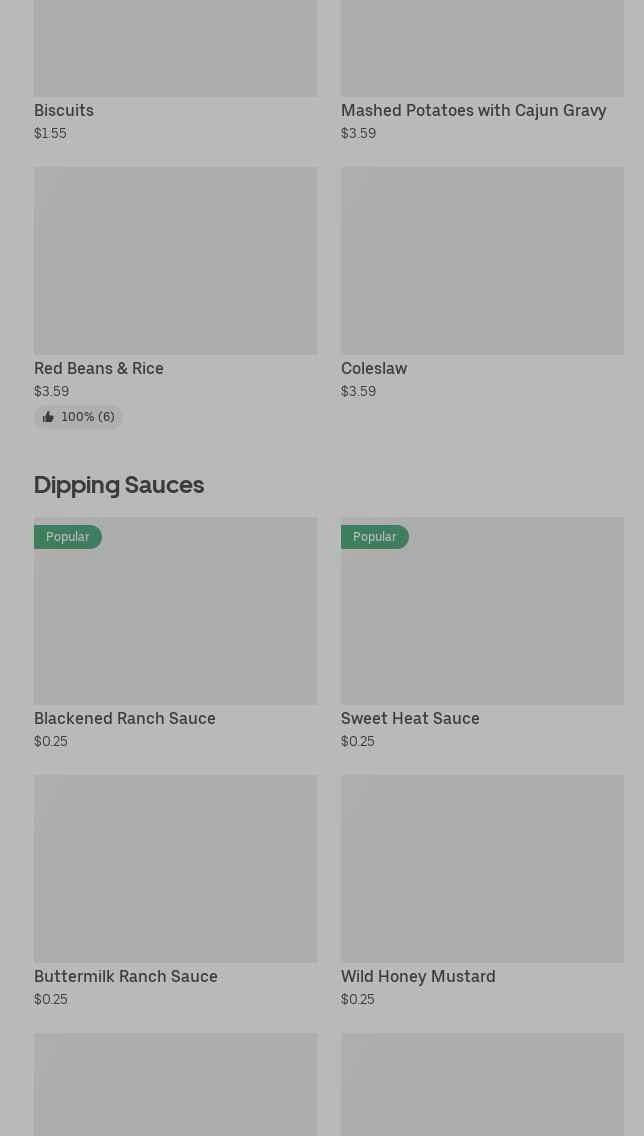644x1136 pixels.
Task: Click Popular badge on Blackened Ranch Sauce
Action: (68, 537)
